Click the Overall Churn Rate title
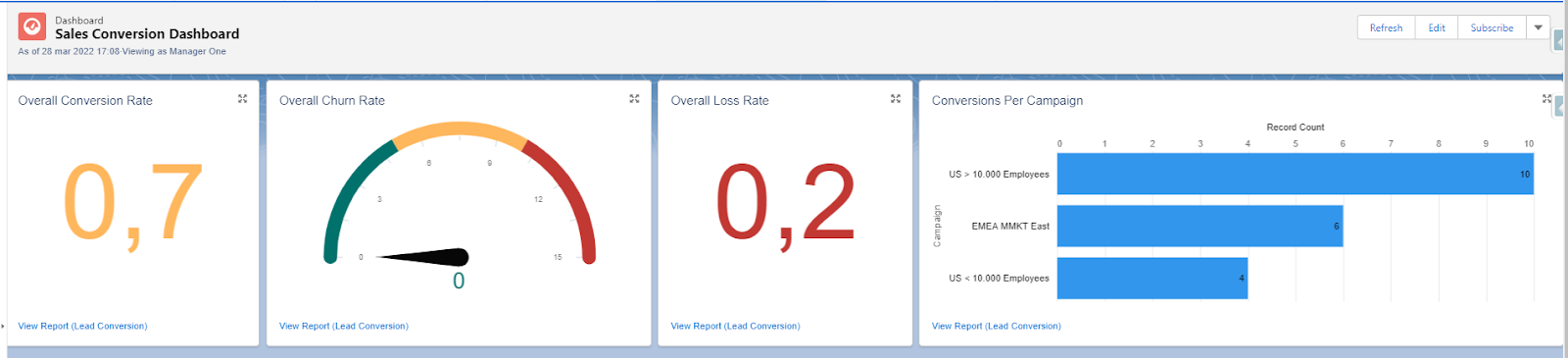Viewport: 1568px width, 358px height. click(x=332, y=100)
